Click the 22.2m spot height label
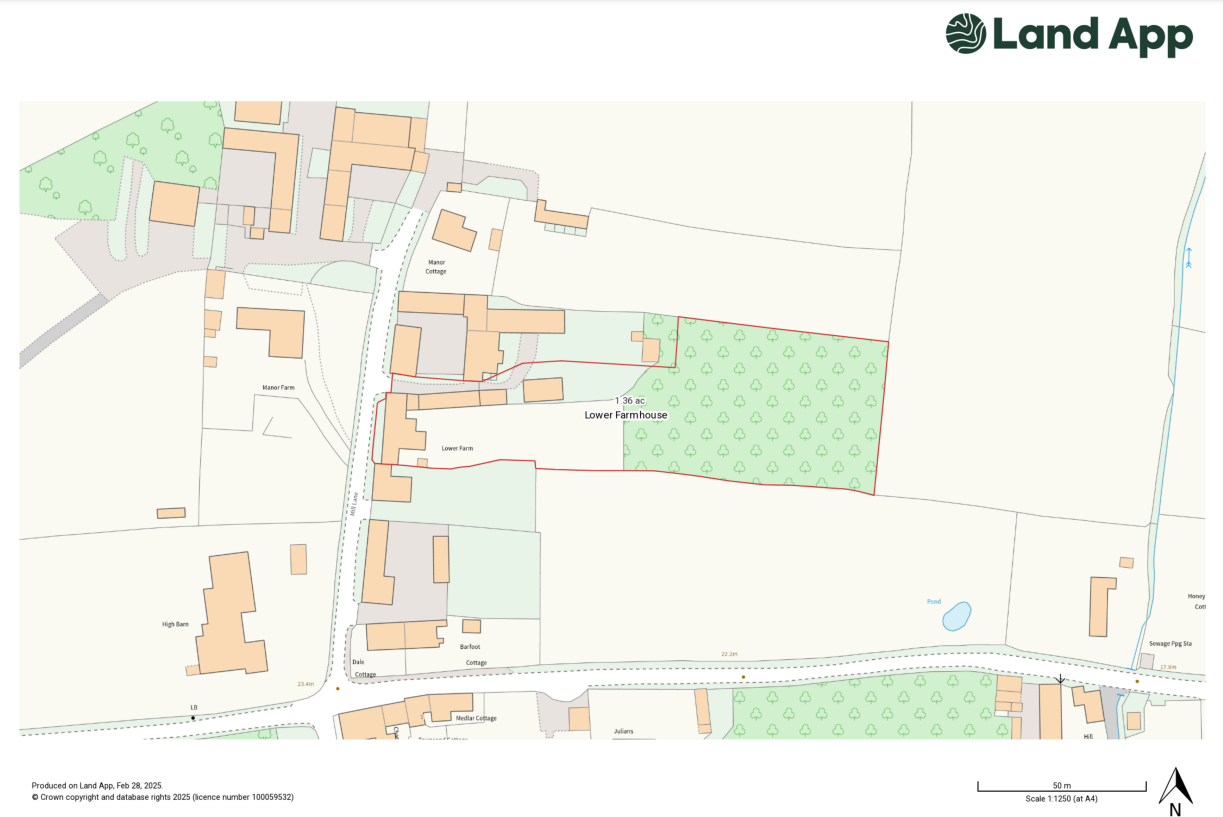1223x817 pixels. (729, 655)
